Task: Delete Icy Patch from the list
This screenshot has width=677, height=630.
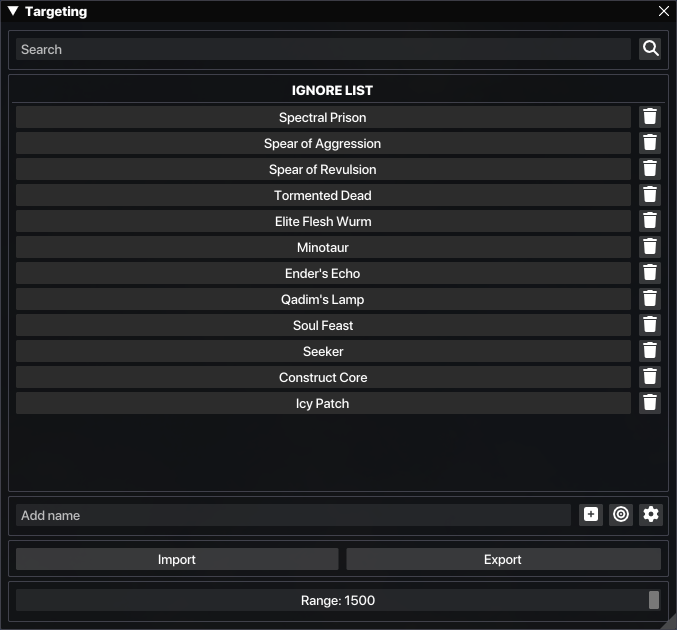Action: point(650,403)
